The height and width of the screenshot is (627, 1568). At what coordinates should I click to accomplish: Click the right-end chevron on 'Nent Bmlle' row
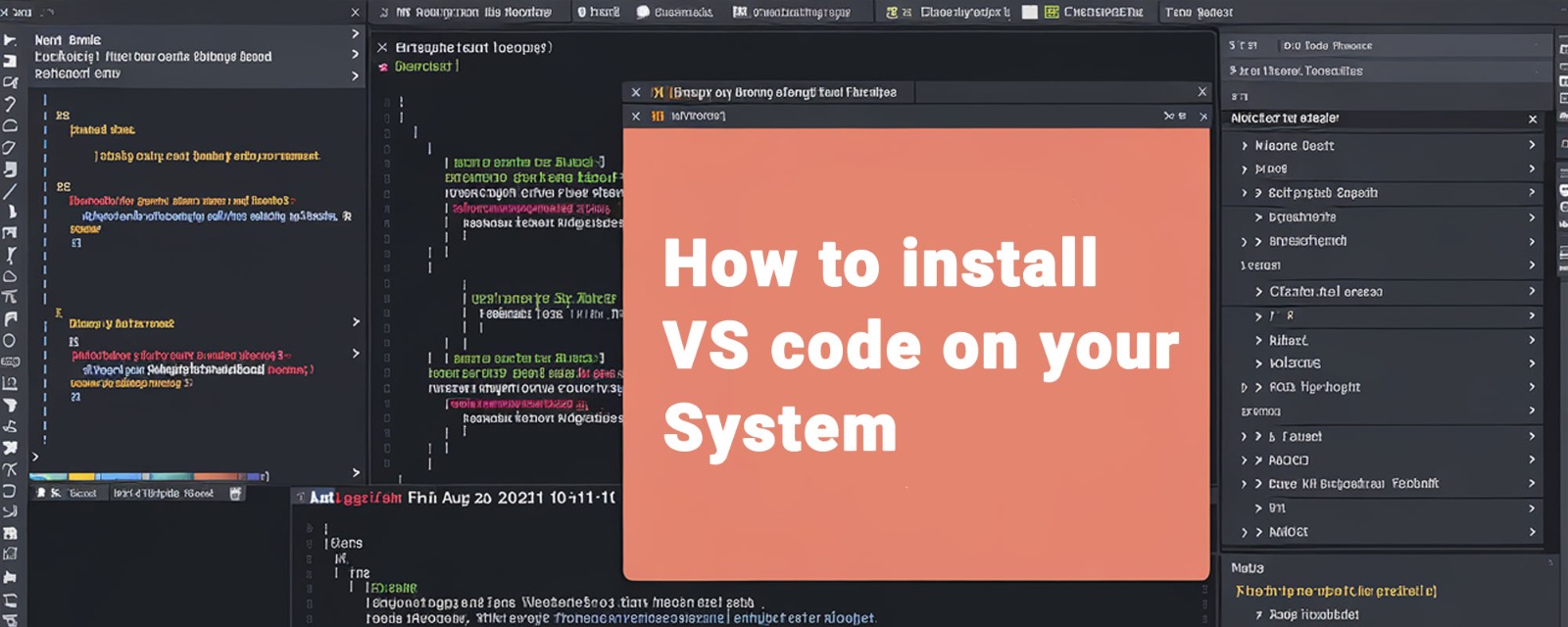point(356,33)
